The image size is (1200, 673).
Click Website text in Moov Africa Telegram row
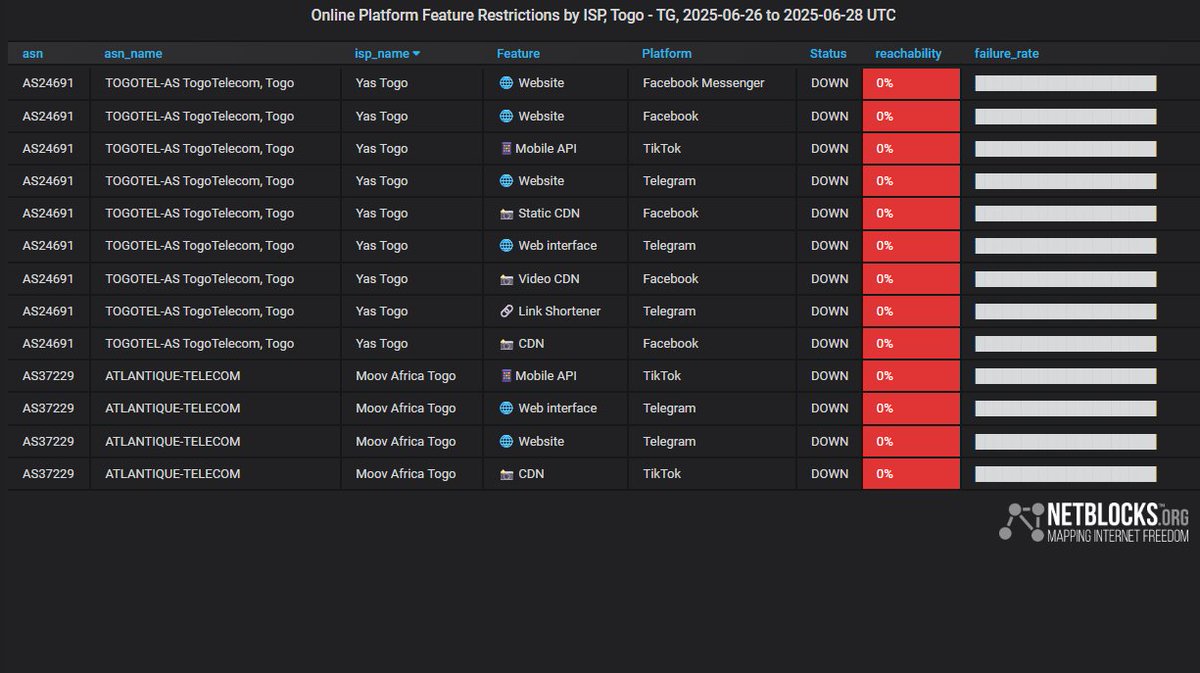click(x=541, y=441)
